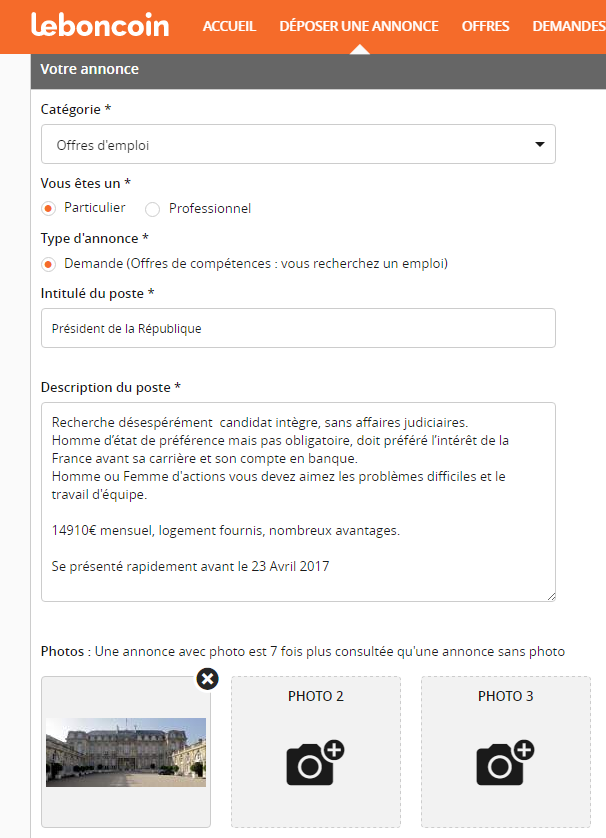This screenshot has width=606, height=838.
Task: Open the OFFRES menu item
Action: (485, 26)
